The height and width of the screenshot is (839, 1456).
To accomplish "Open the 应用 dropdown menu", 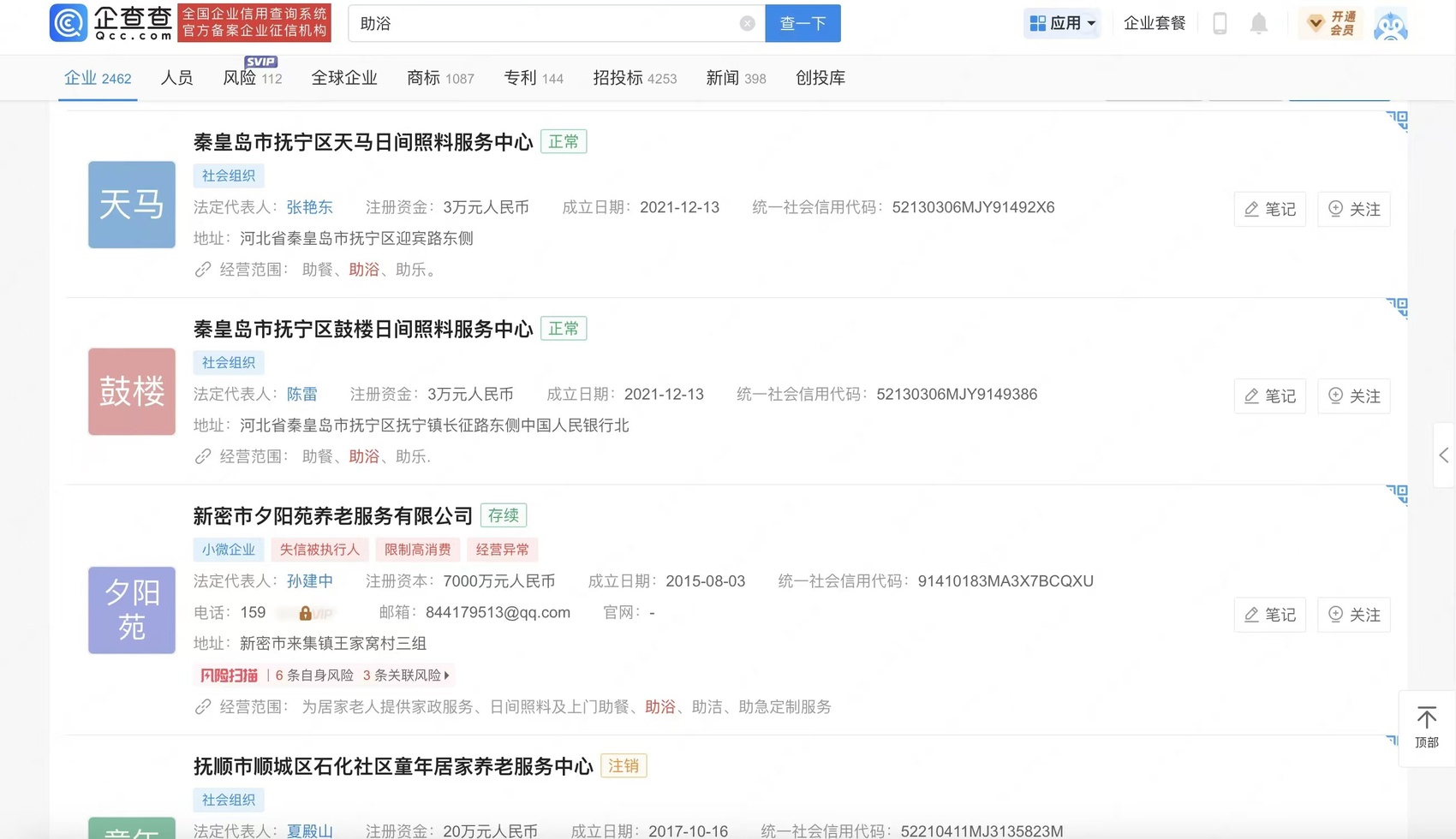I will [1062, 24].
